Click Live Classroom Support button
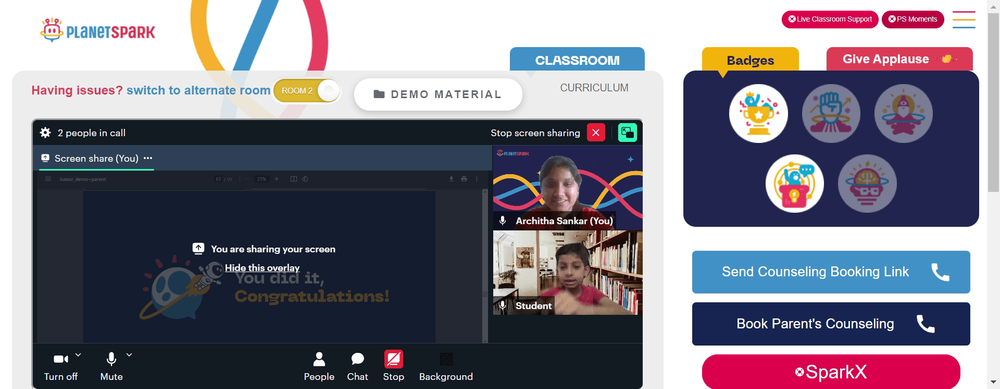 (x=830, y=19)
